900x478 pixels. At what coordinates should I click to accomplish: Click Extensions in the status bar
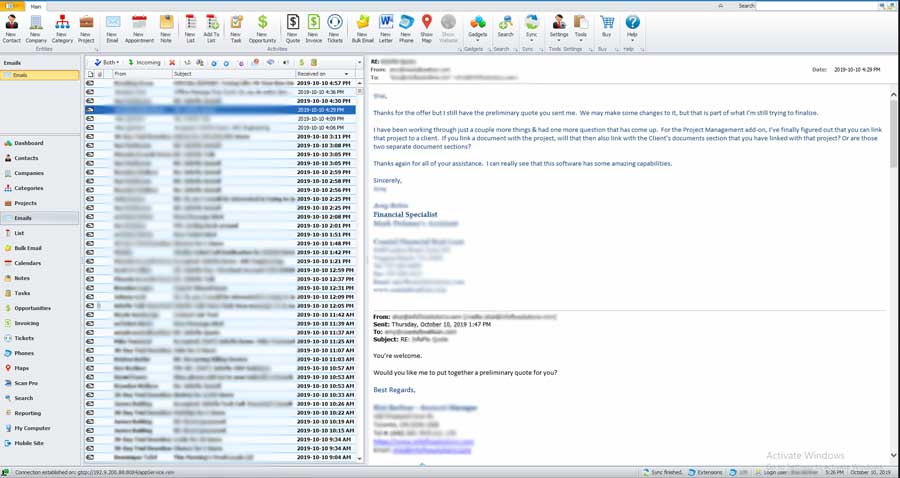[705, 472]
